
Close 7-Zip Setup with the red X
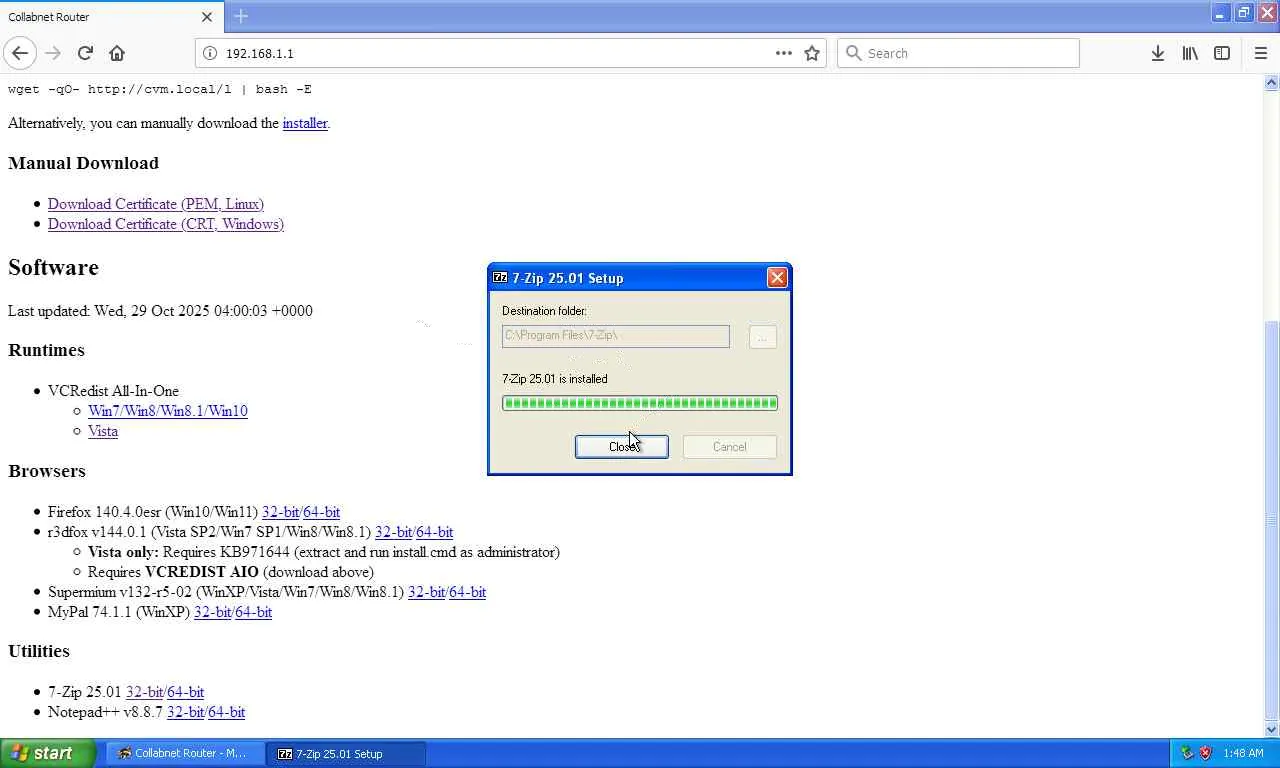point(777,278)
